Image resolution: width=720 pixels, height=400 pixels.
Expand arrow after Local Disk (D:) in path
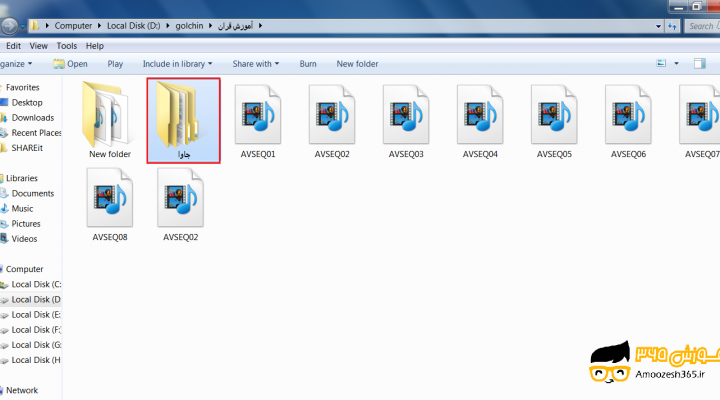[x=168, y=26]
